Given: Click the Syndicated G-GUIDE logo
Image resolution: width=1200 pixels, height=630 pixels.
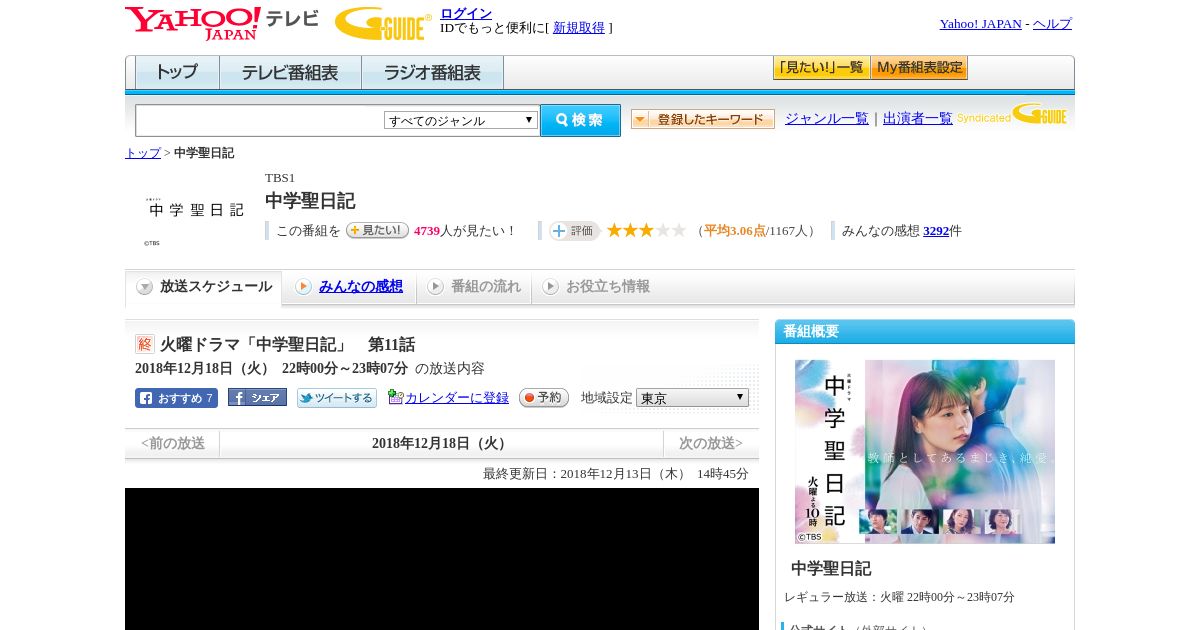Looking at the screenshot, I should click(x=1012, y=114).
